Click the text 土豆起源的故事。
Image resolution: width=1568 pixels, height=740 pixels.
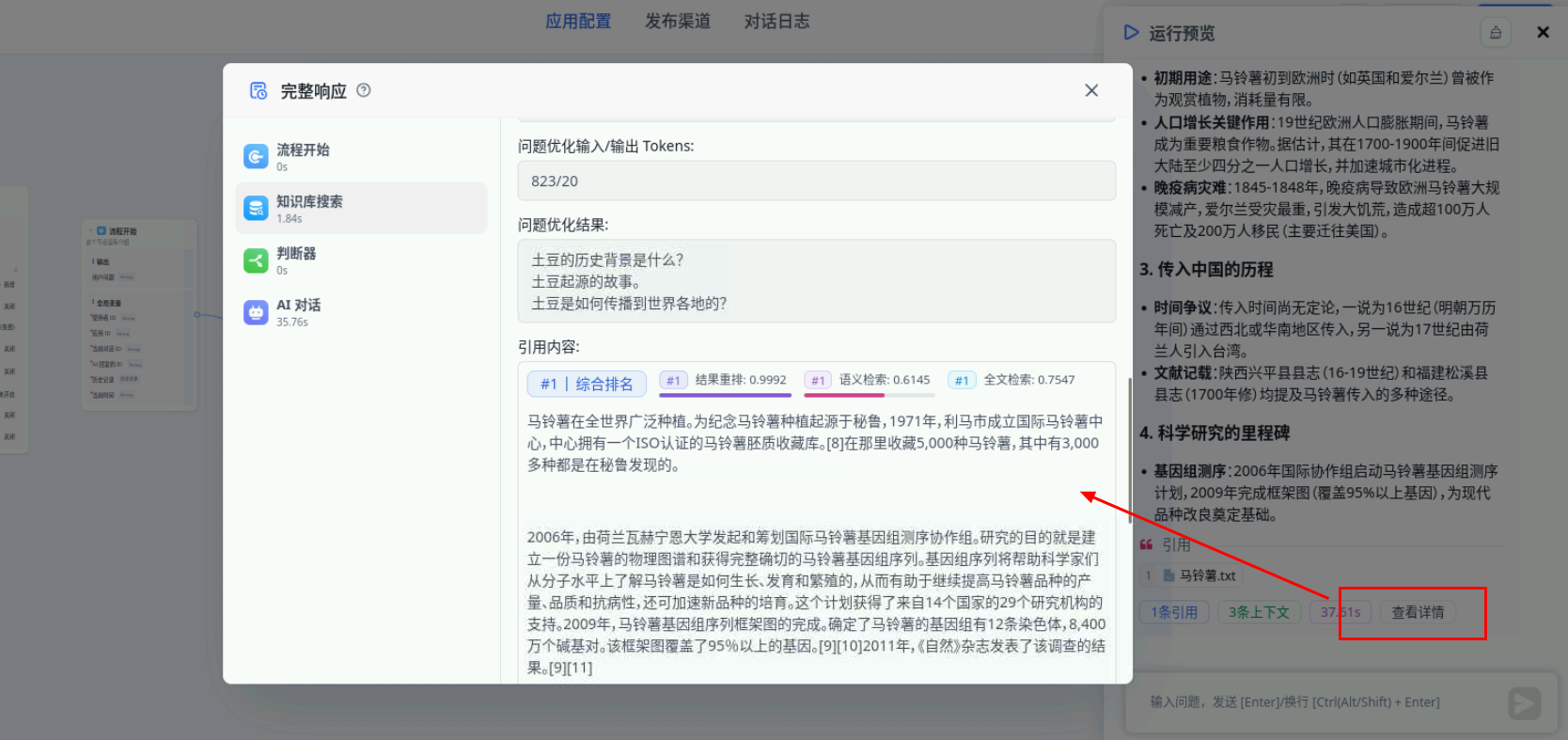coord(587,281)
